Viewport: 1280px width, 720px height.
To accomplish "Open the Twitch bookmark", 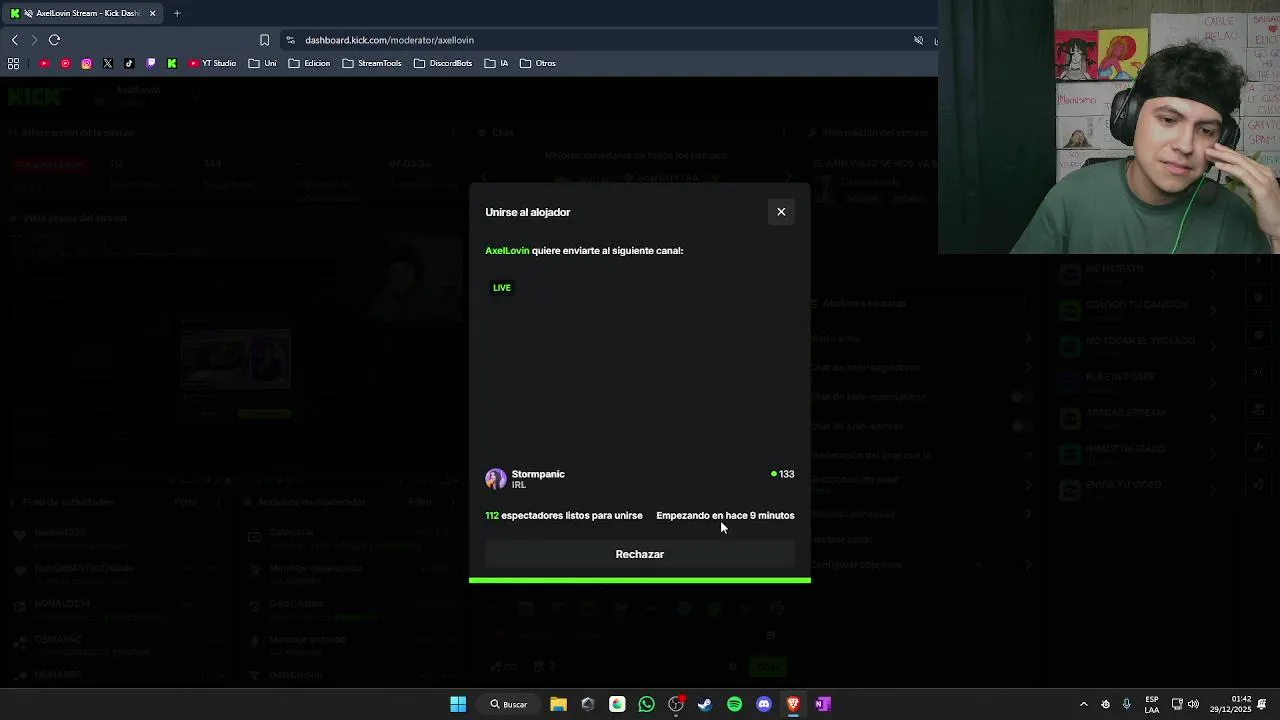I will point(151,63).
